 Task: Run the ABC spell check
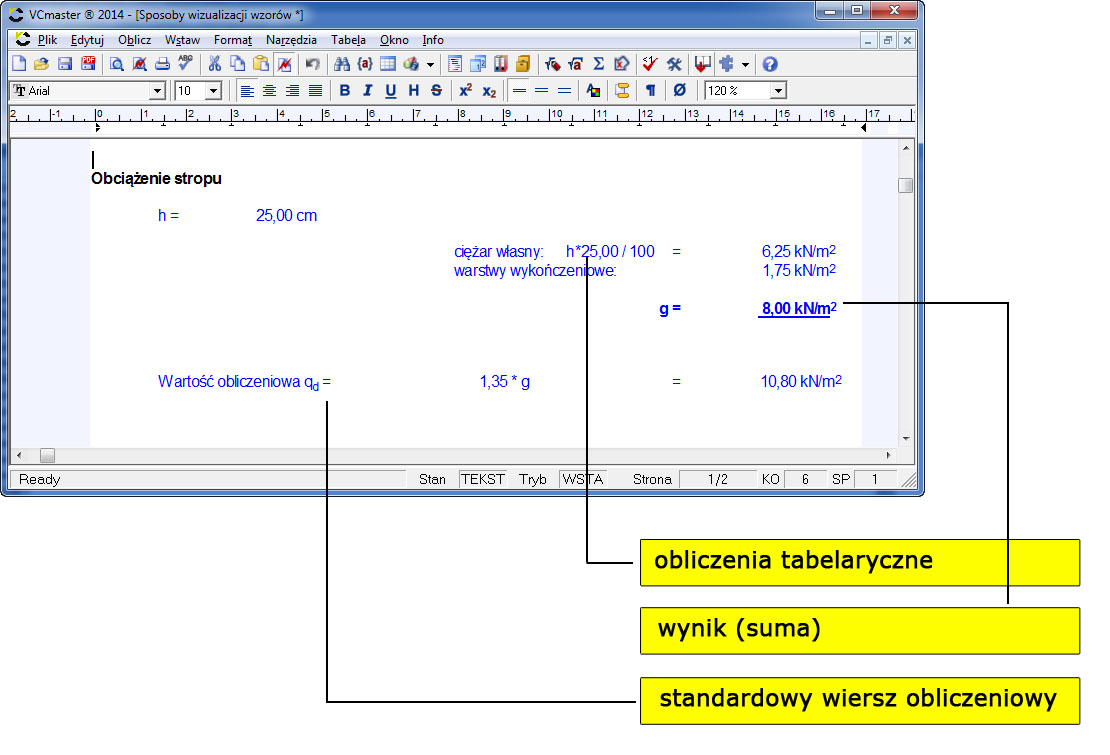point(185,64)
